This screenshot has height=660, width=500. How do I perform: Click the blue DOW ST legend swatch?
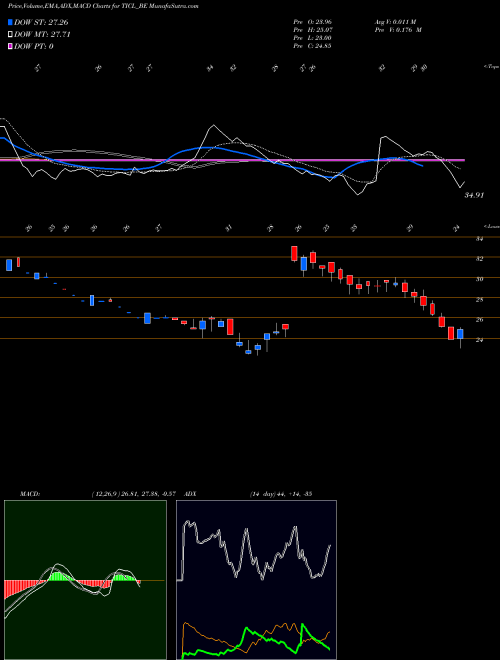[x=11, y=22]
